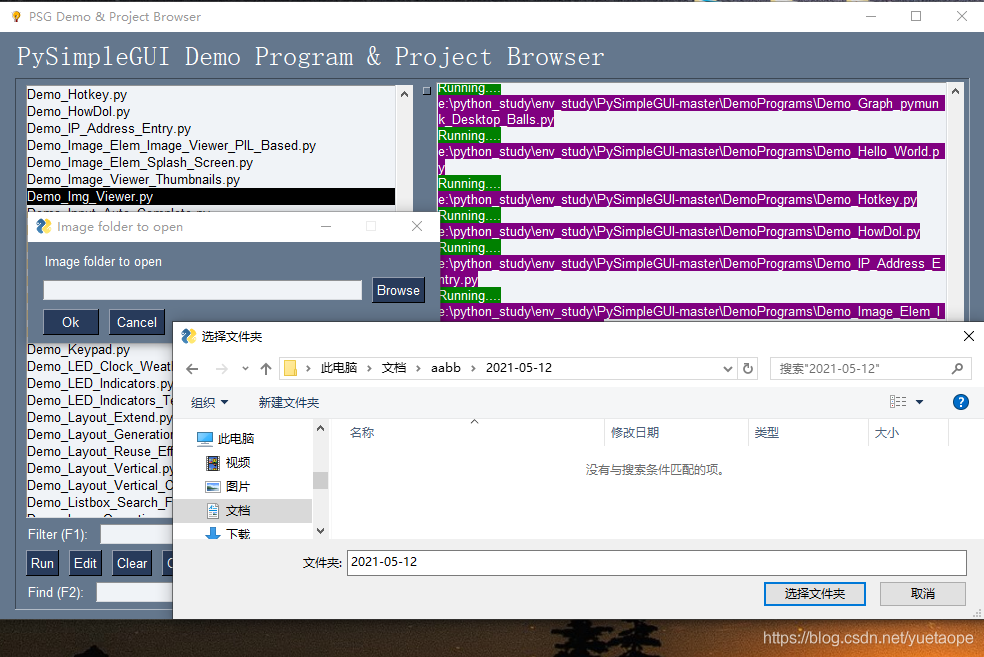Click the Find (F2) input field
The image size is (984, 657).
(134, 592)
